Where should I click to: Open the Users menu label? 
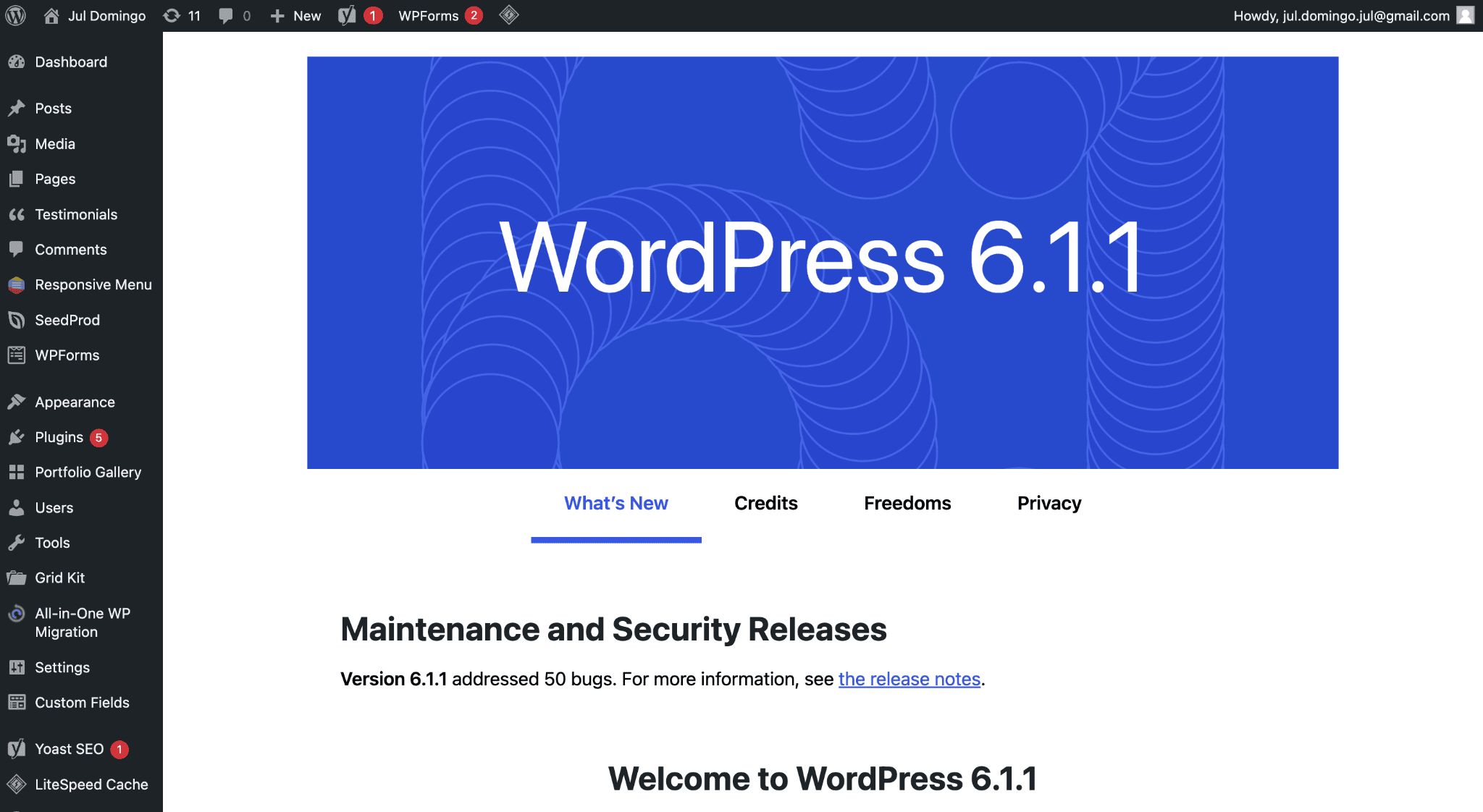(54, 508)
